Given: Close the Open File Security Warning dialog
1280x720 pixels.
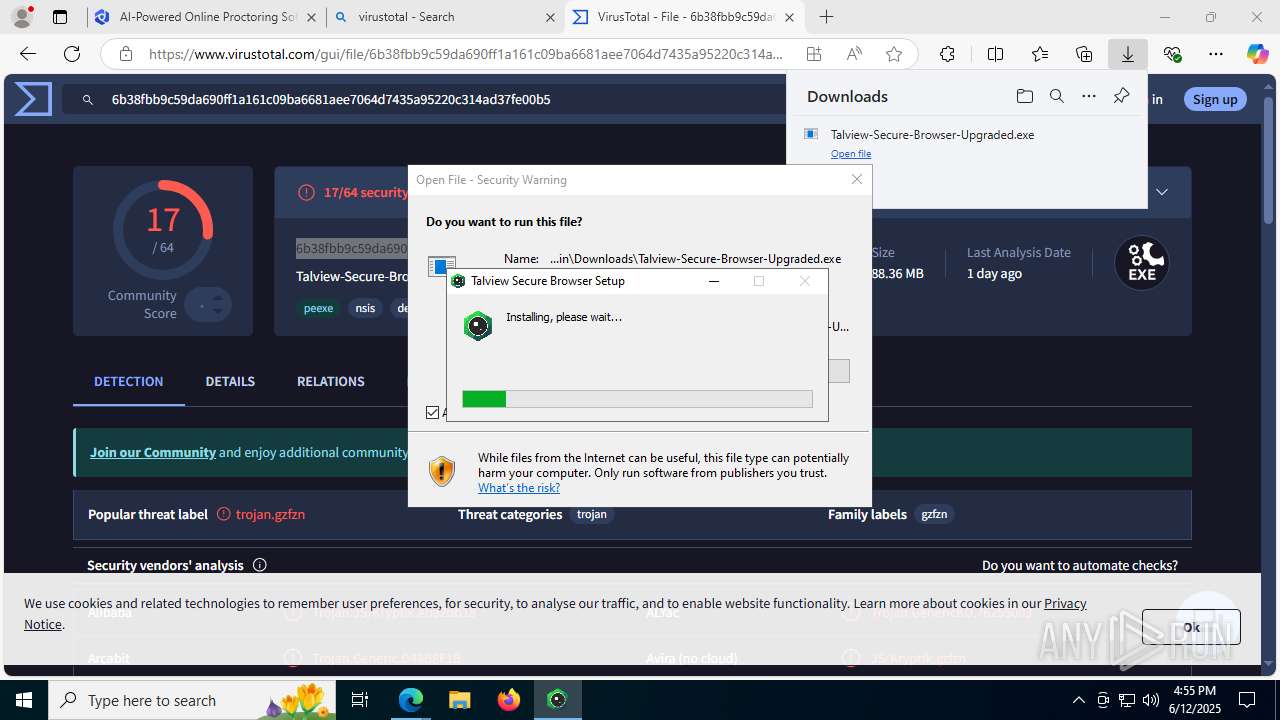Looking at the screenshot, I should pyautogui.click(x=856, y=179).
